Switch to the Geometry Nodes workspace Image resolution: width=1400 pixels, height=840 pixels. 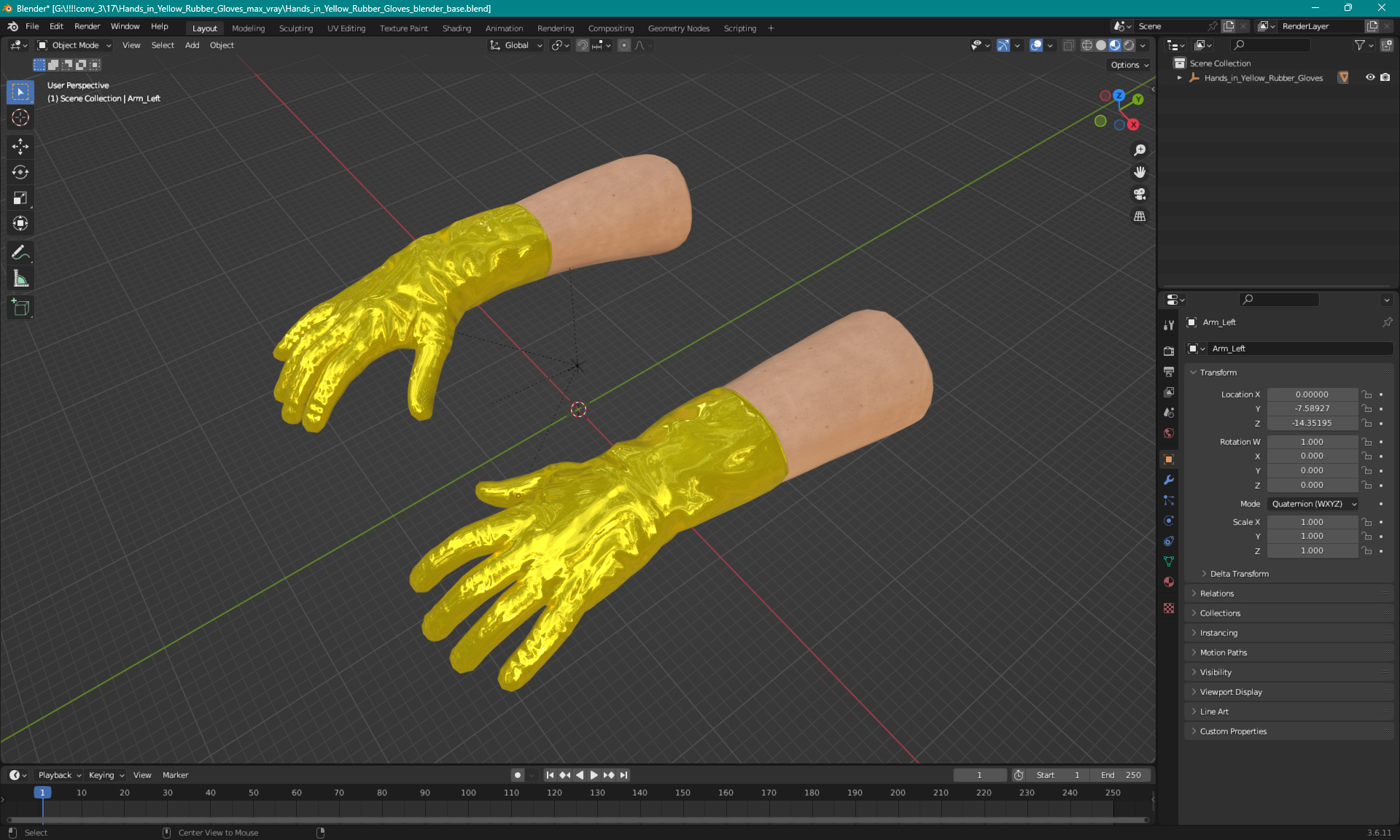coord(678,28)
